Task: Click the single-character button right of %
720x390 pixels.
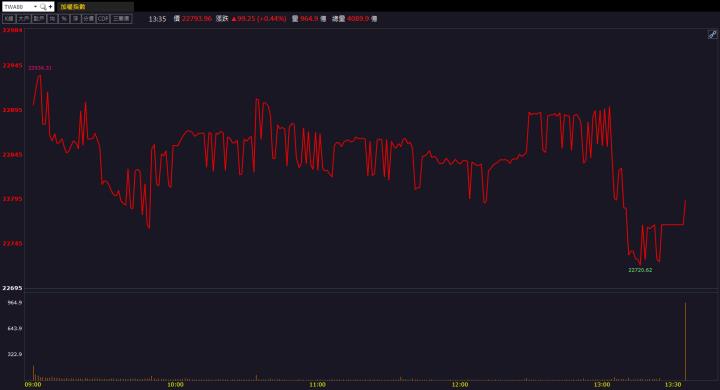Action: (x=76, y=19)
